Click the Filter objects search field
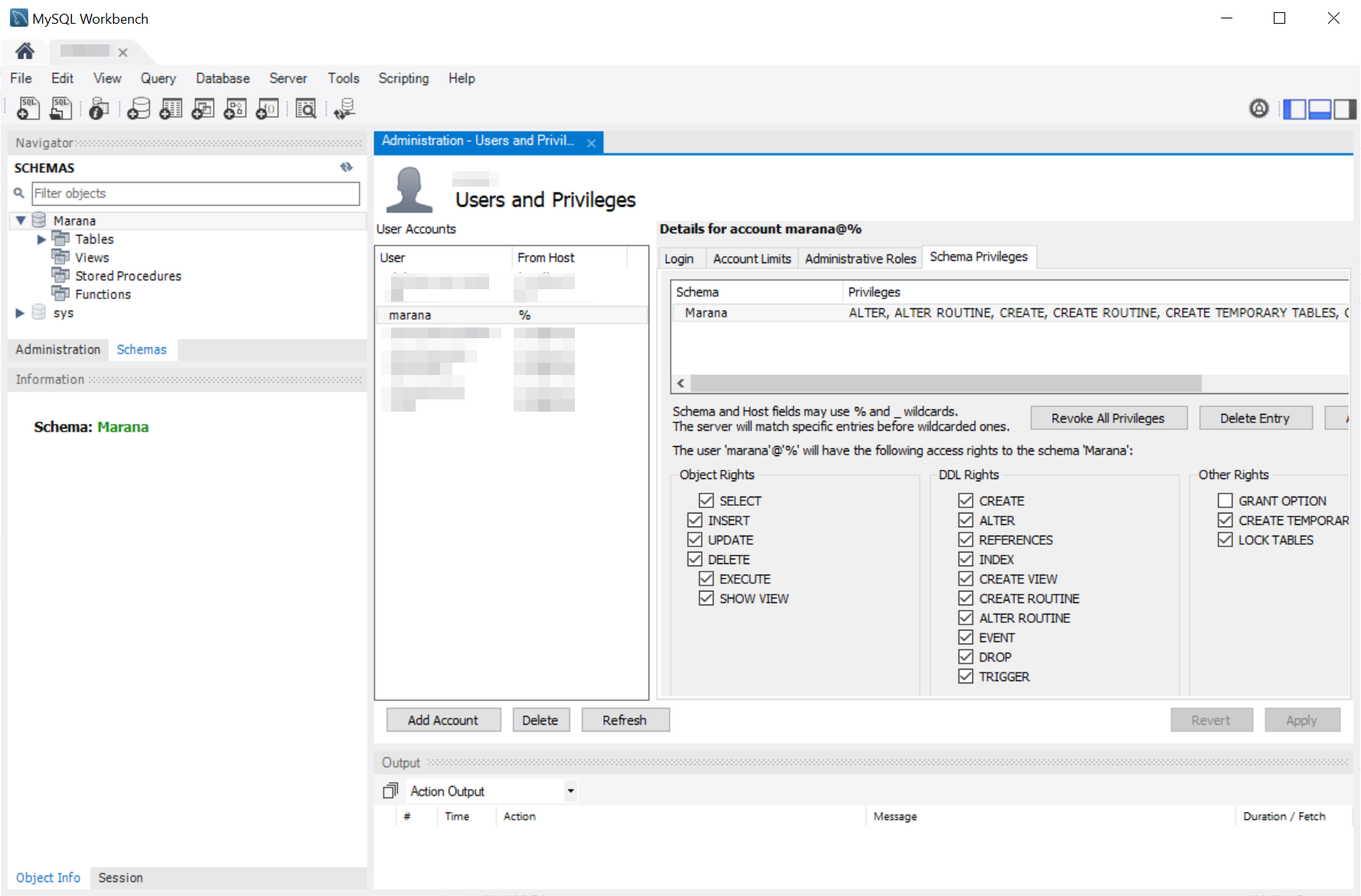The height and width of the screenshot is (896, 1361). tap(195, 193)
